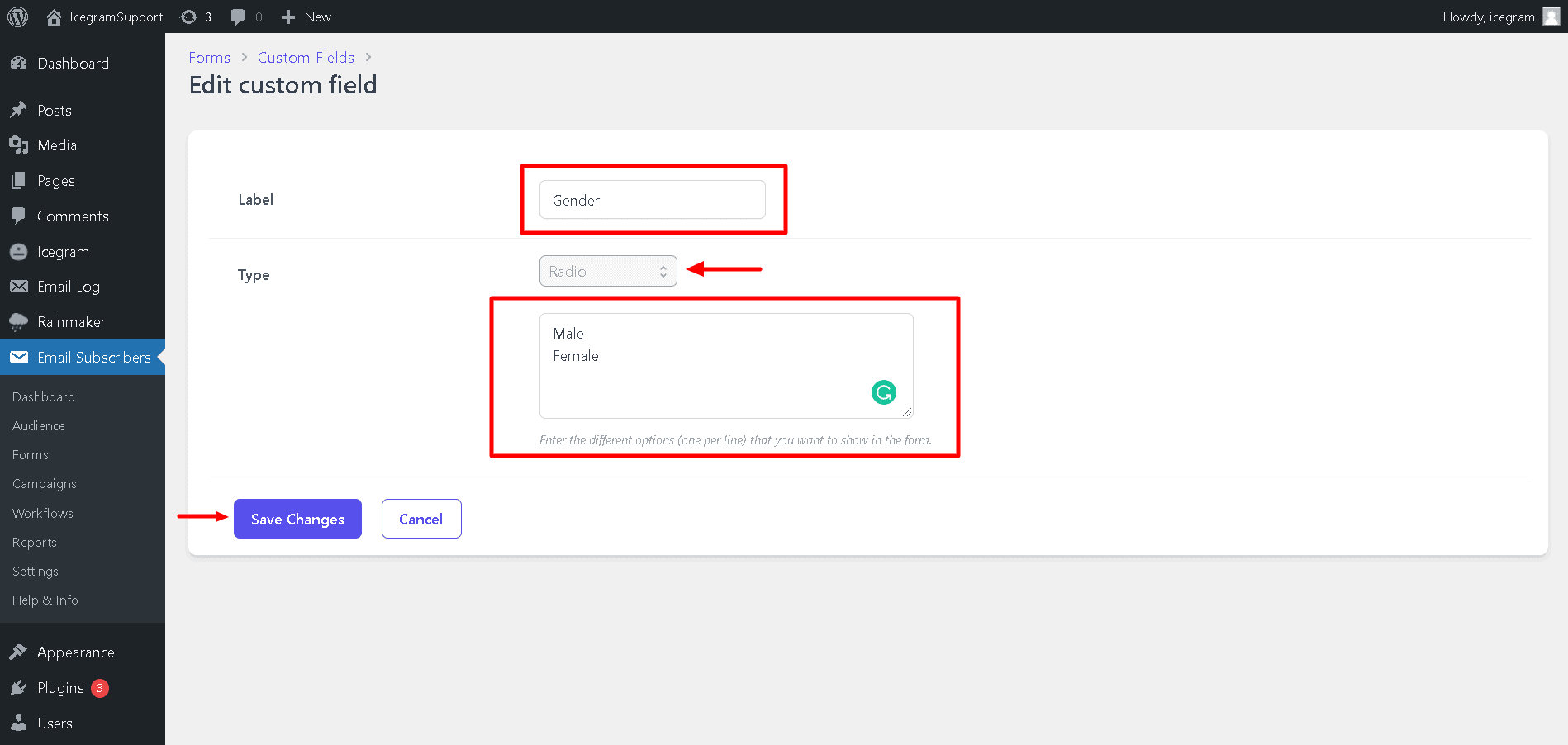1568x745 pixels.
Task: Click the Plugins update count badge
Action: click(100, 688)
